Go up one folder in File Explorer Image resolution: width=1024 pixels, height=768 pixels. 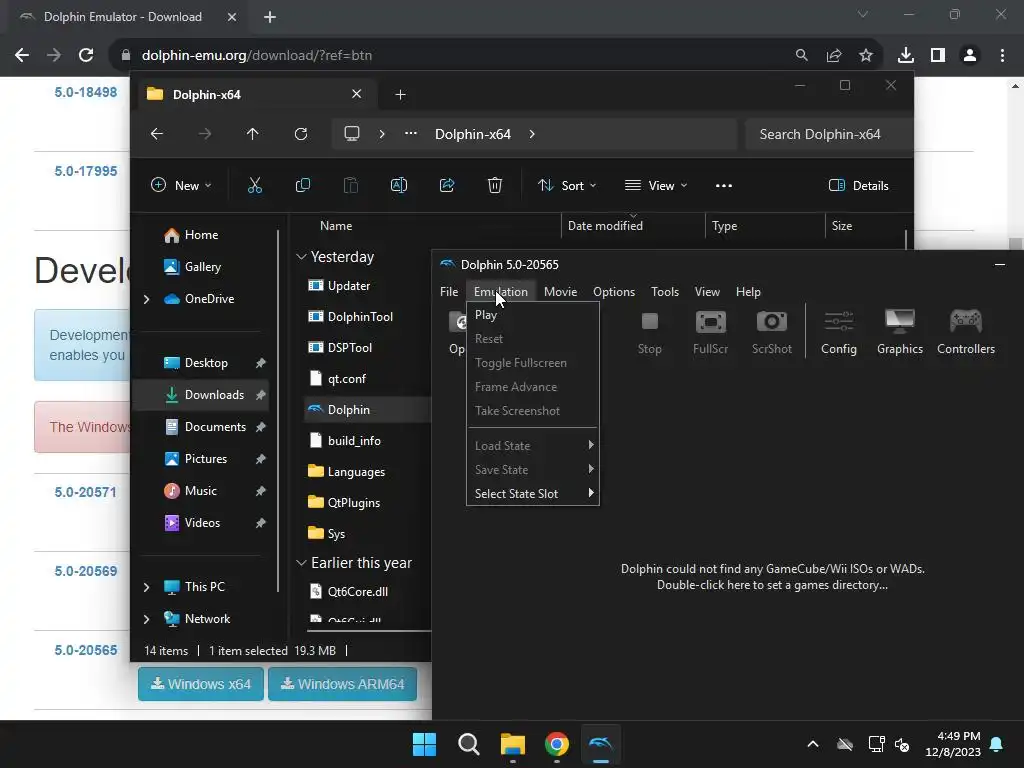(253, 134)
